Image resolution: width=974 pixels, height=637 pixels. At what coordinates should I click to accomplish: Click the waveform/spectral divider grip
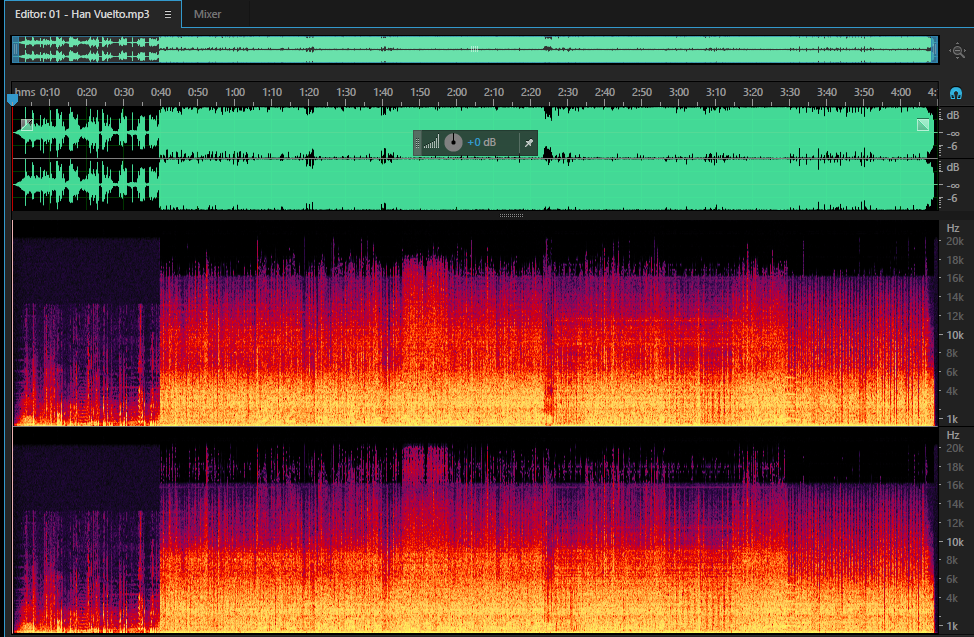tap(511, 216)
